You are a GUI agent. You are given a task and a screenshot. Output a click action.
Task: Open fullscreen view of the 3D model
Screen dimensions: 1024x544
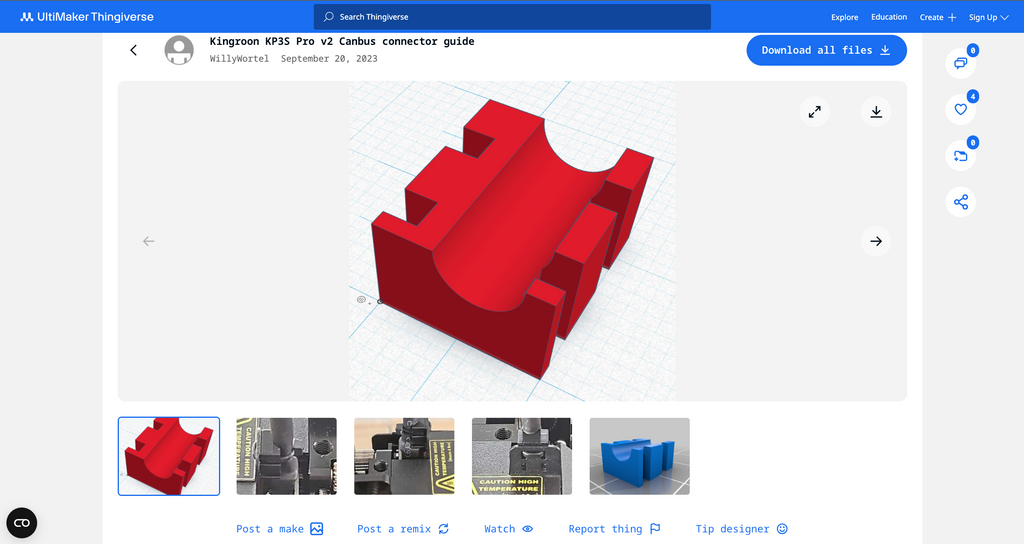[x=815, y=112]
